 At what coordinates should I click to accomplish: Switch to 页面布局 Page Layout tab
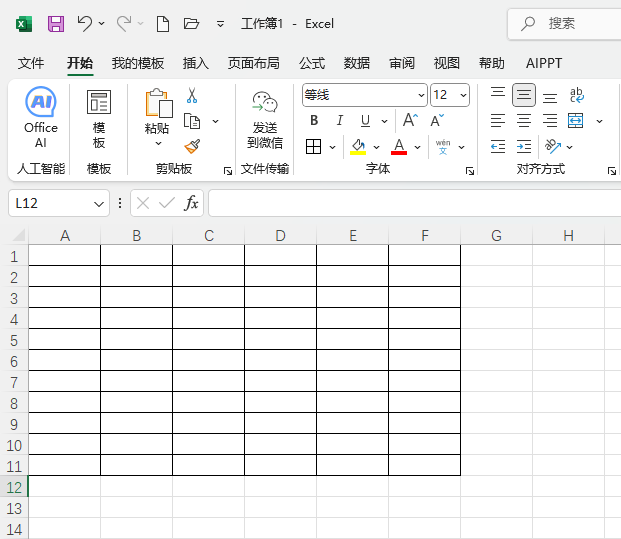pos(253,63)
